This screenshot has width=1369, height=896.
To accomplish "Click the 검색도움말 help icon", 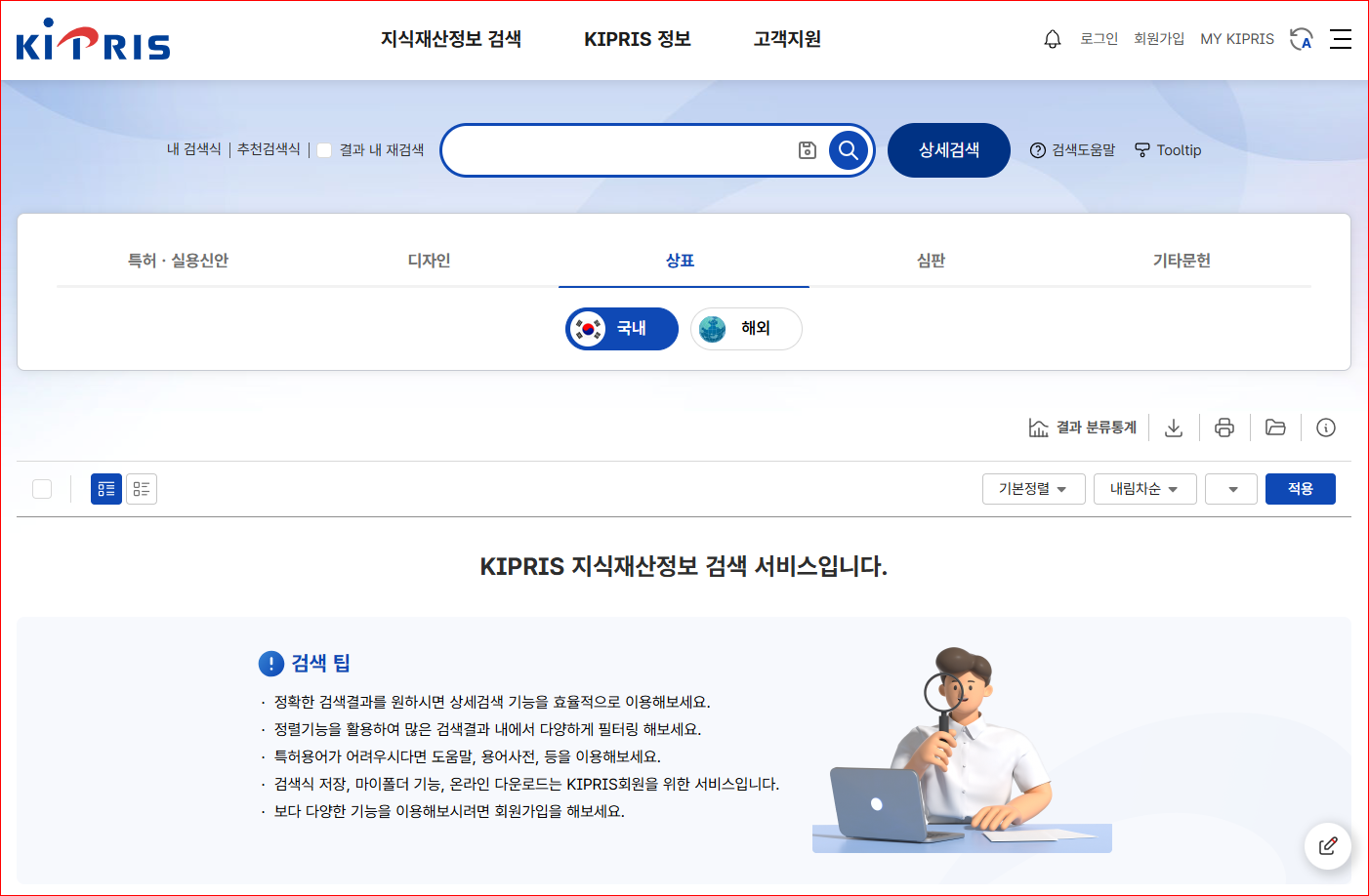I will tap(1038, 150).
